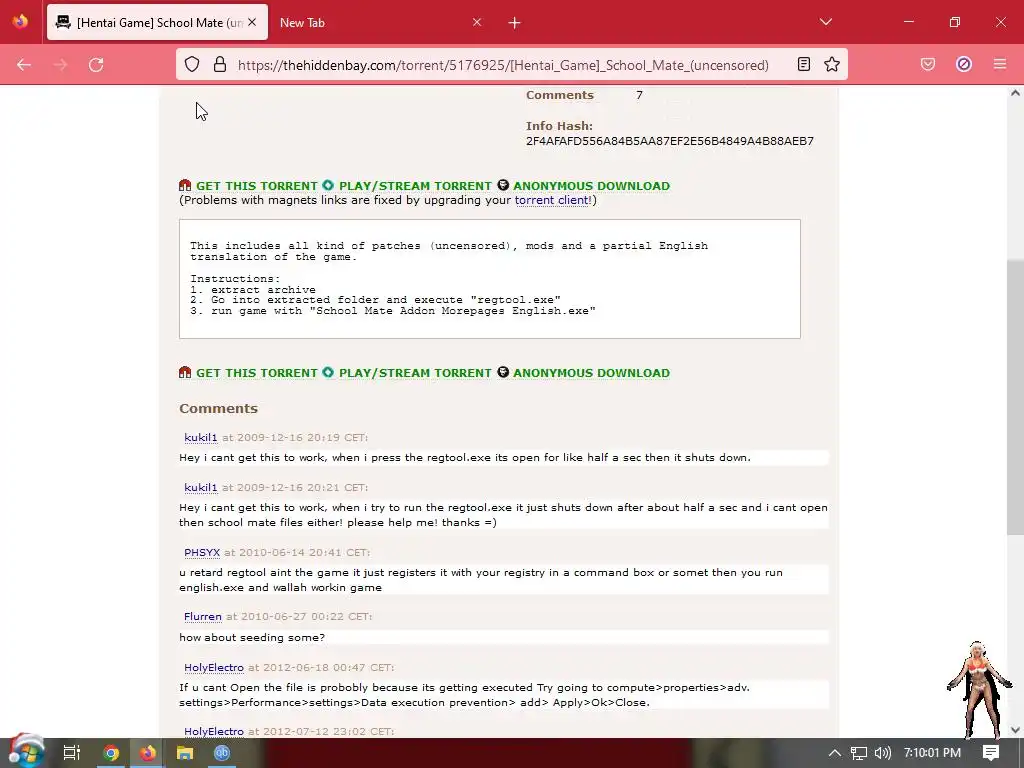Open the volume control in system tray
The image size is (1024, 768).
[882, 753]
